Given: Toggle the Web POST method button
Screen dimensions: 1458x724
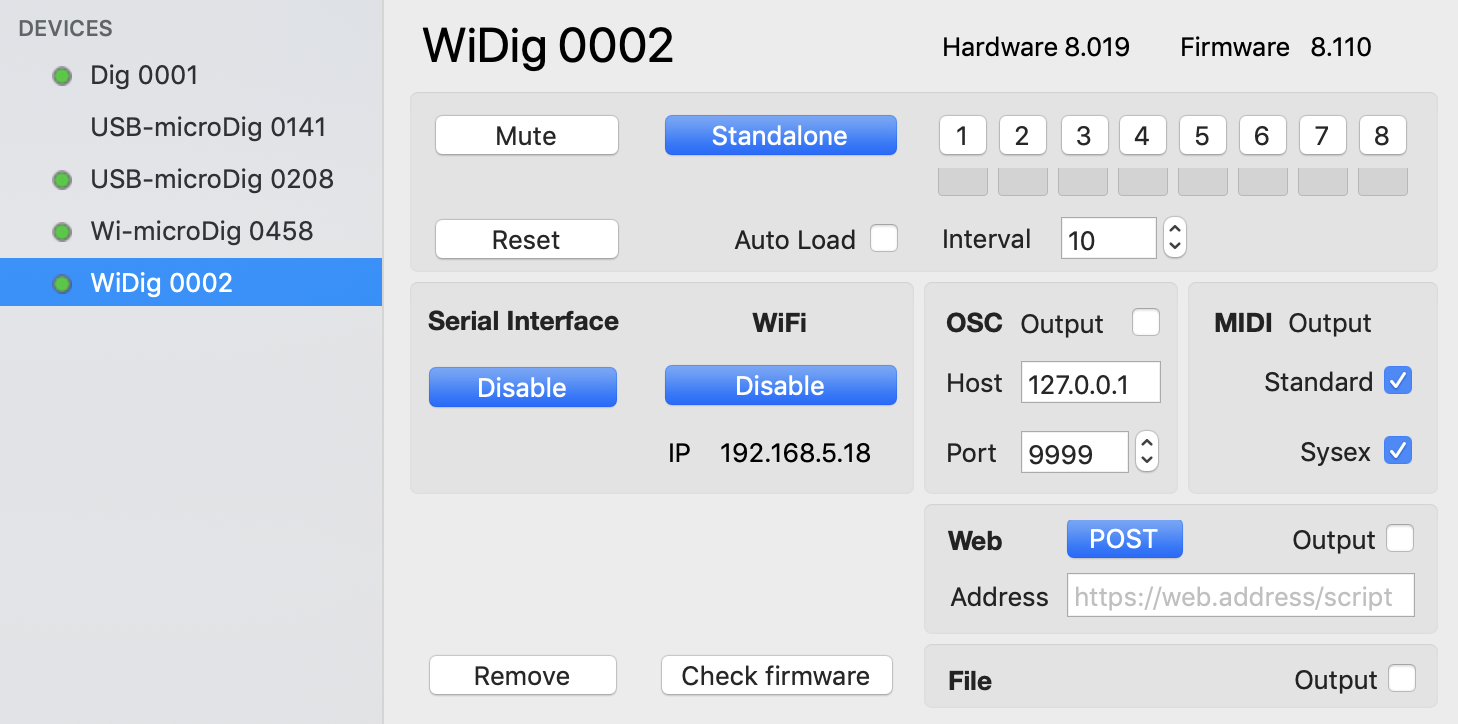Looking at the screenshot, I should tap(1124, 539).
